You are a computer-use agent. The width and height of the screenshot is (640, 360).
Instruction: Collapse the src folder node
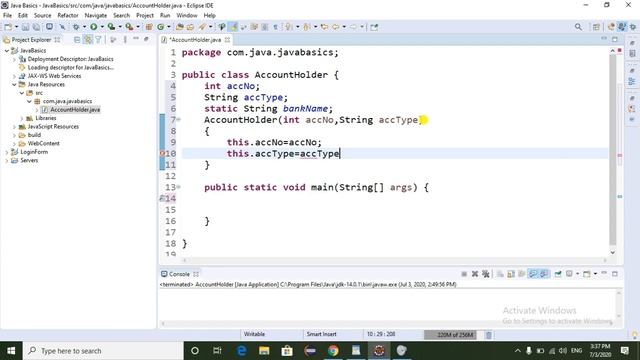(x=22, y=93)
